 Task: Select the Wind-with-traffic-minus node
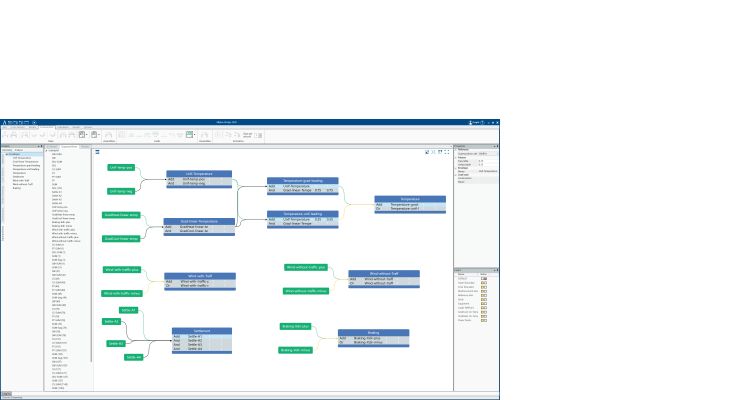122,293
